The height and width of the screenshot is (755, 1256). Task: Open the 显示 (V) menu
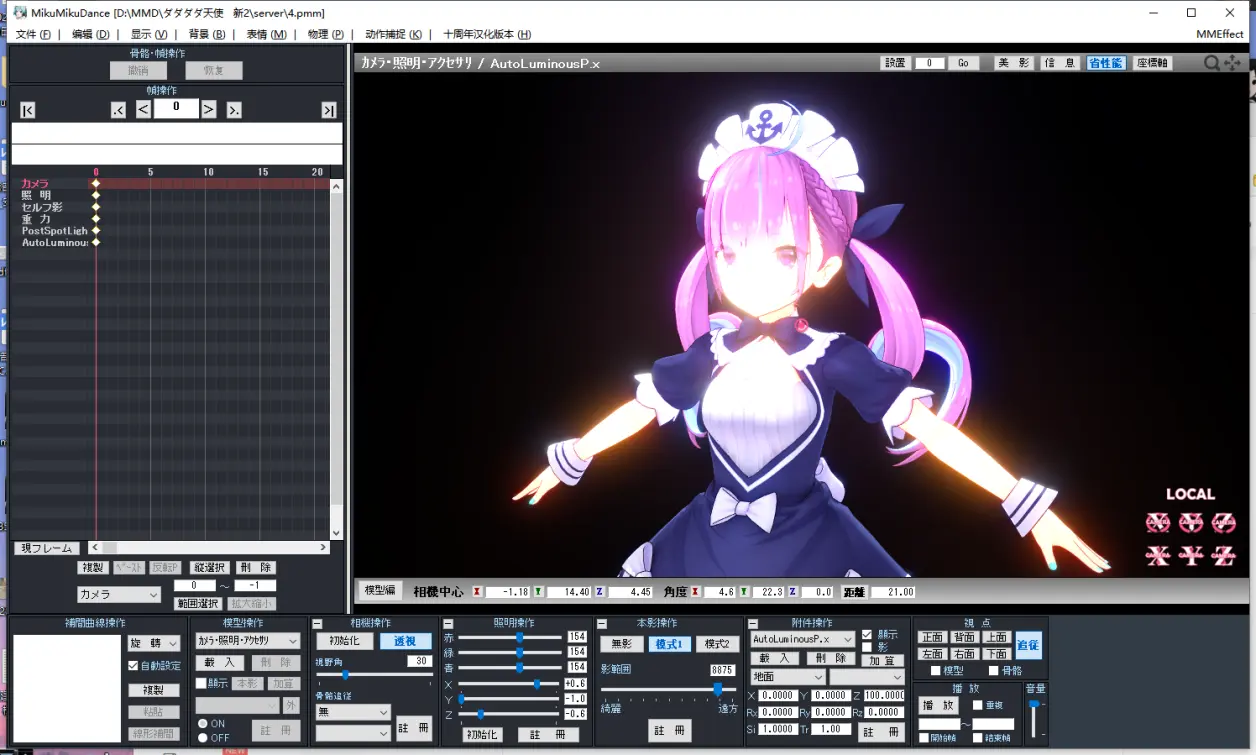149,34
